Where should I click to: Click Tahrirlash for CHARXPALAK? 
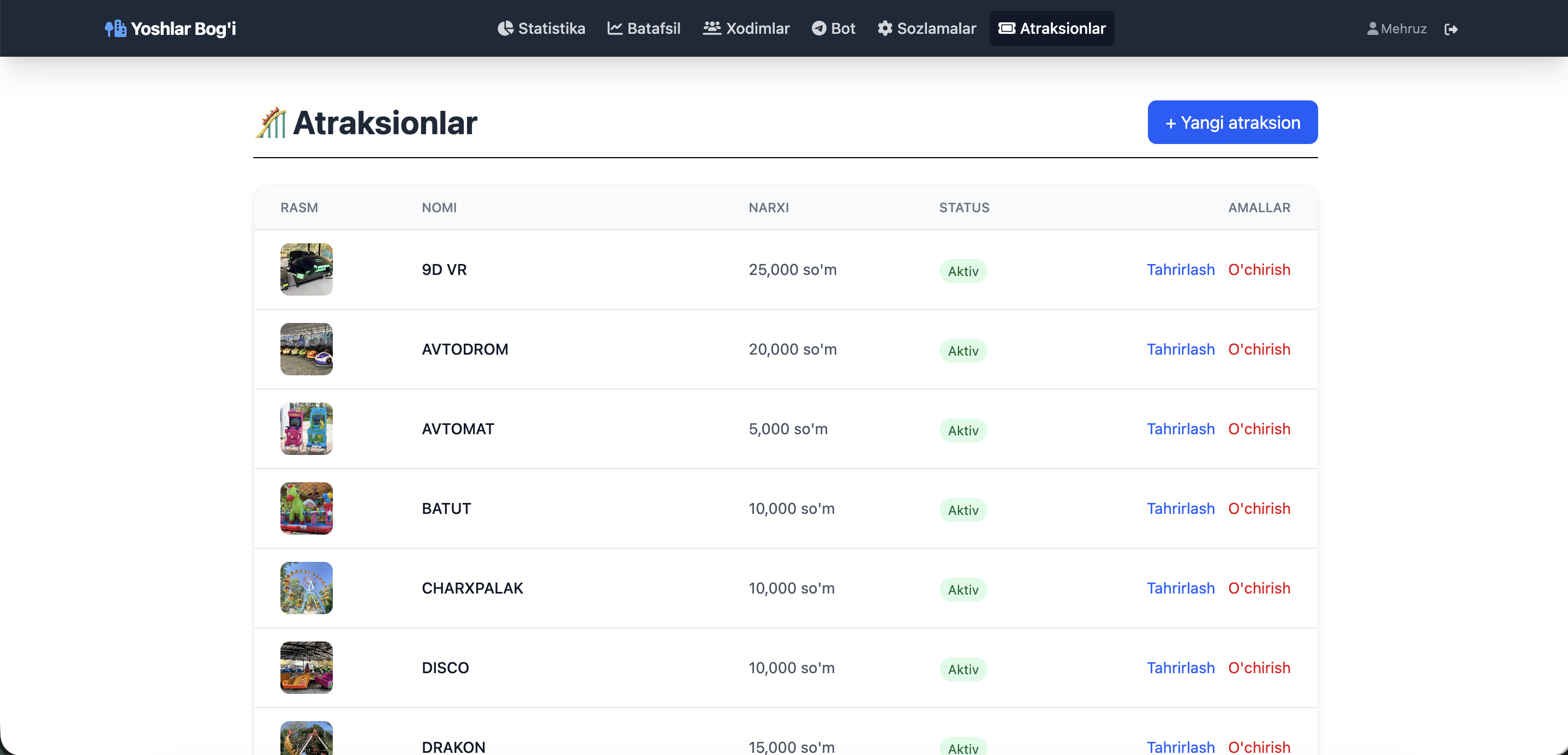click(x=1180, y=588)
